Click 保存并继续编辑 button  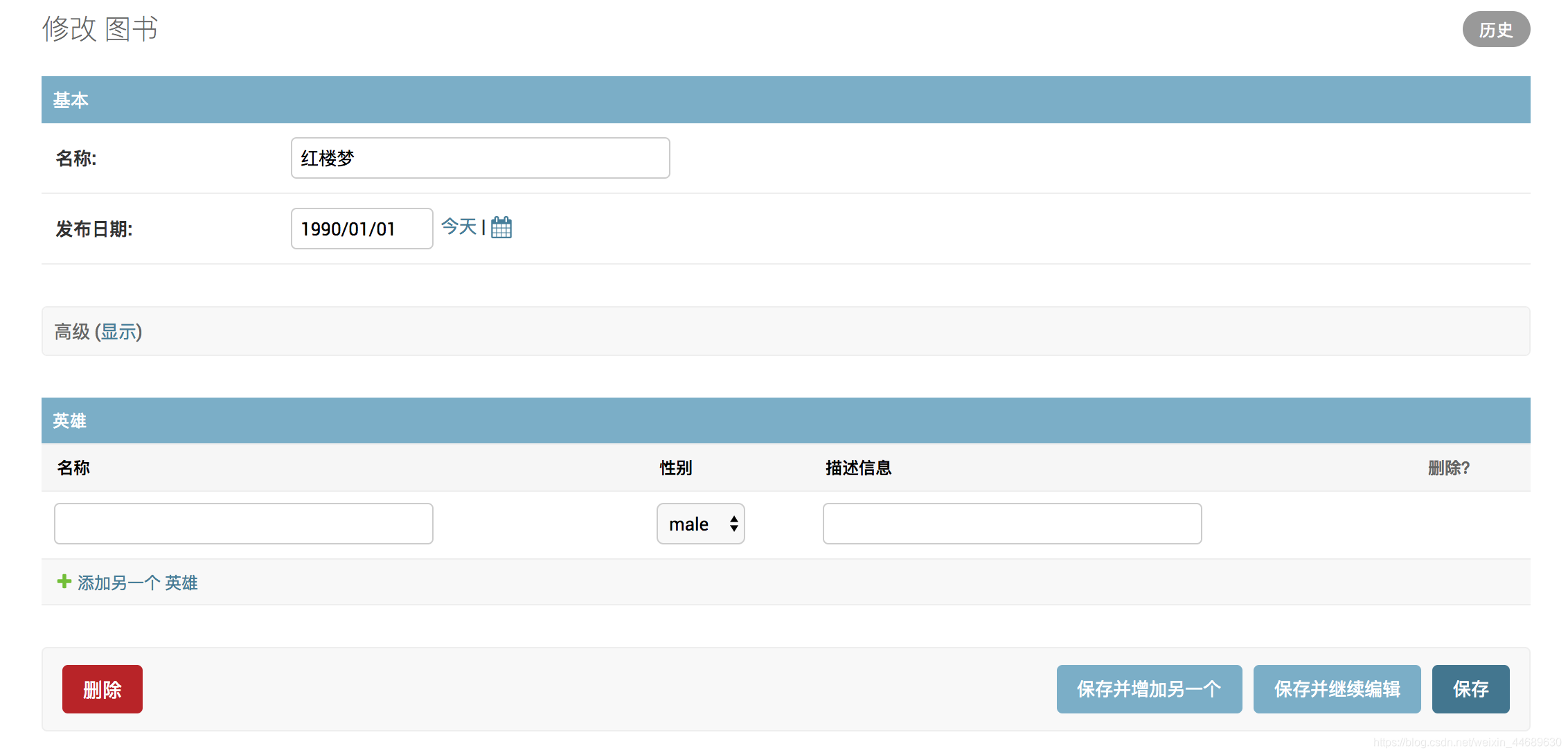[x=1336, y=689]
